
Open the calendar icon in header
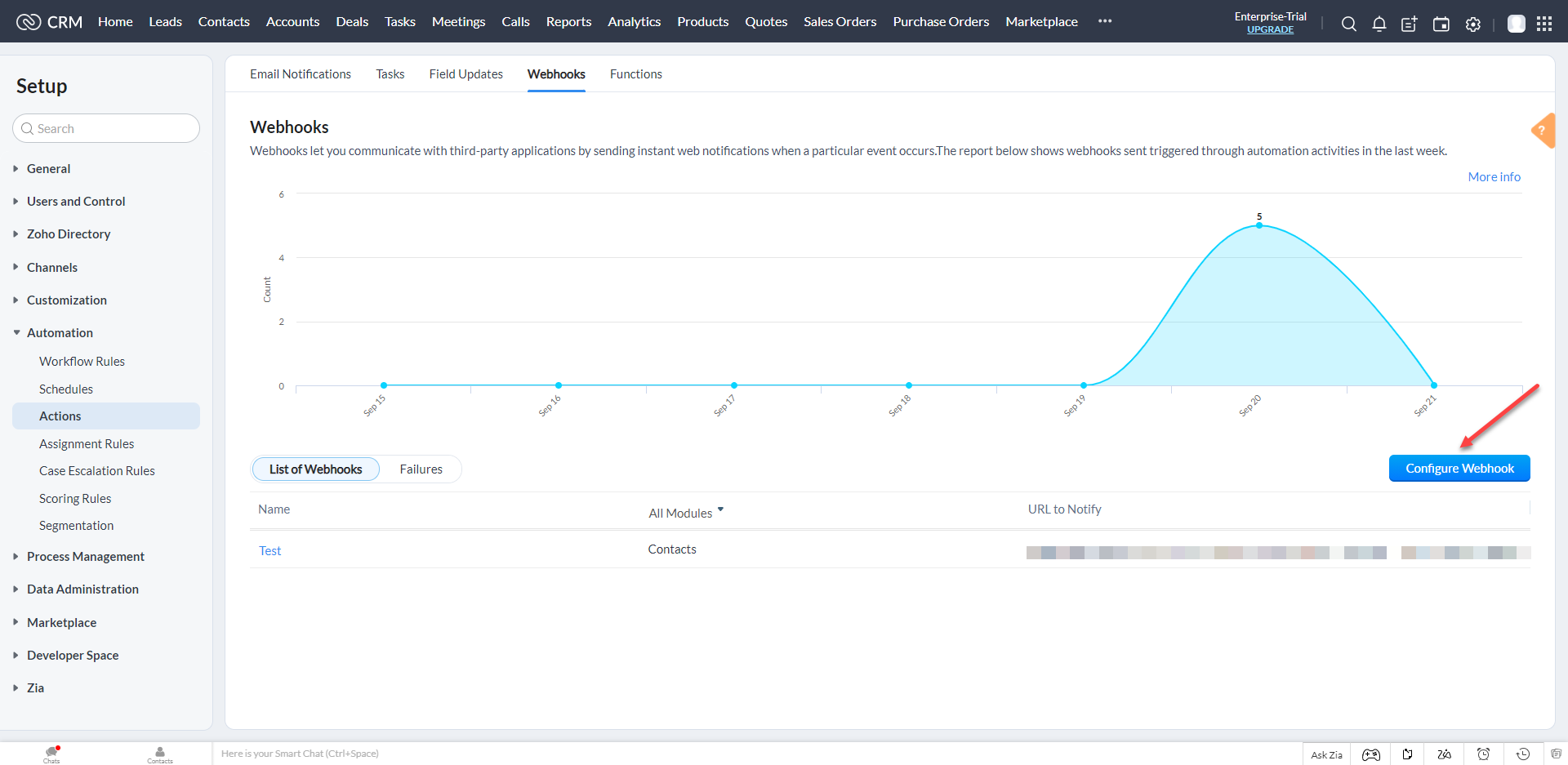1441,24
